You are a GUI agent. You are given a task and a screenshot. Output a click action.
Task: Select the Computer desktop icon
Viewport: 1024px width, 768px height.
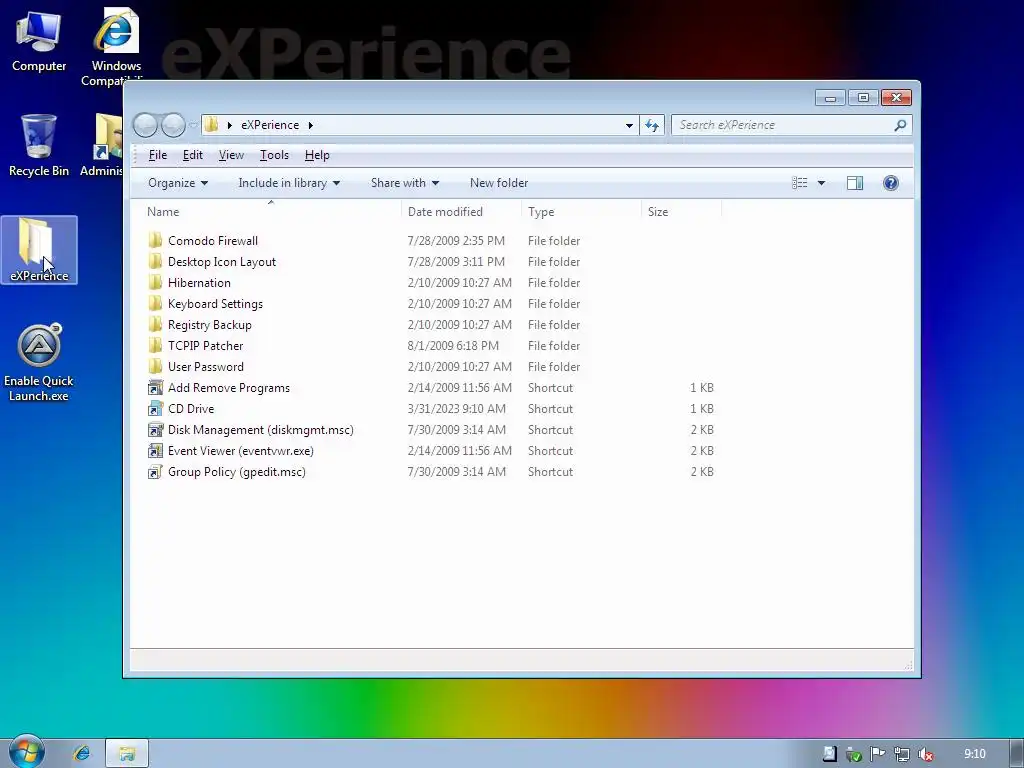pyautogui.click(x=39, y=41)
